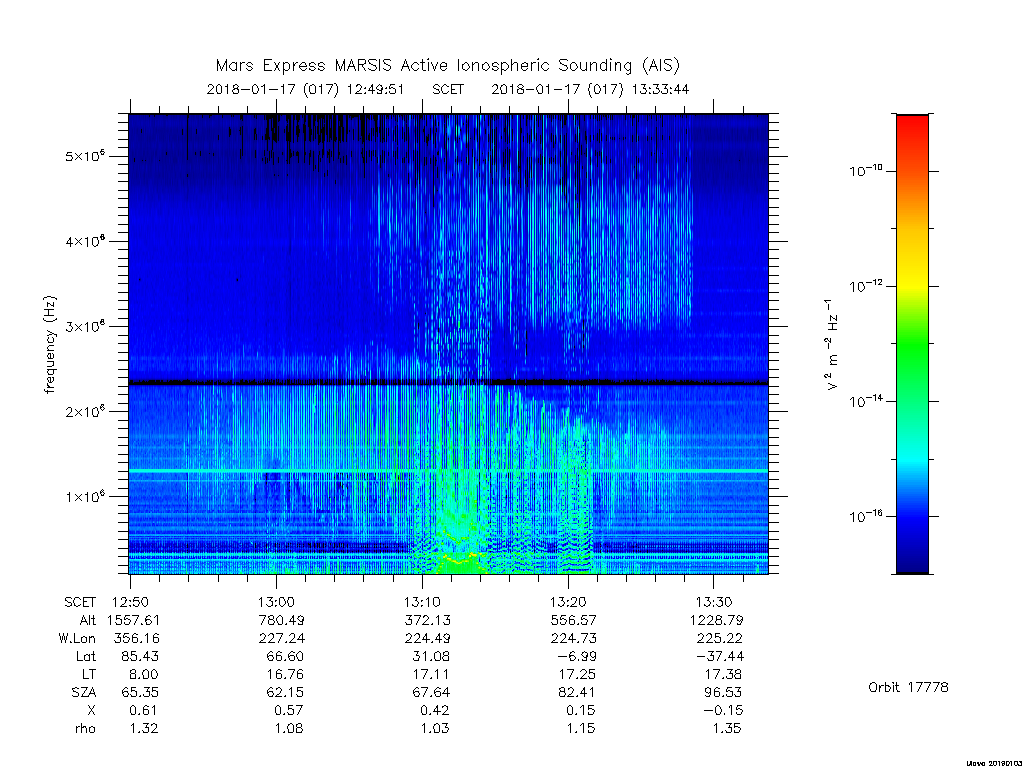Click local time value 17.11
The height and width of the screenshot is (768, 1024).
[430, 674]
